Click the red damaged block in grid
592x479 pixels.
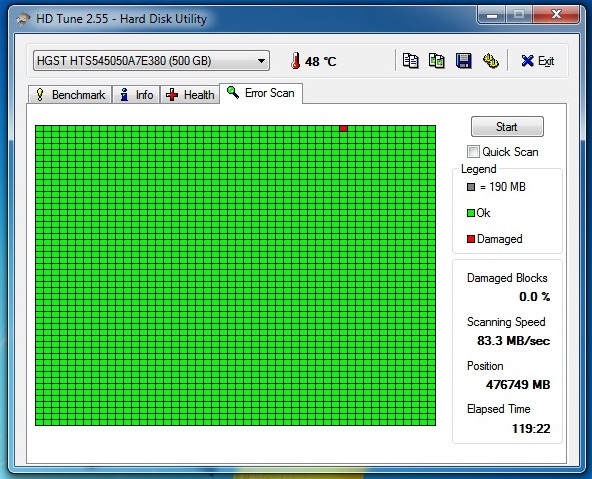pyautogui.click(x=343, y=129)
